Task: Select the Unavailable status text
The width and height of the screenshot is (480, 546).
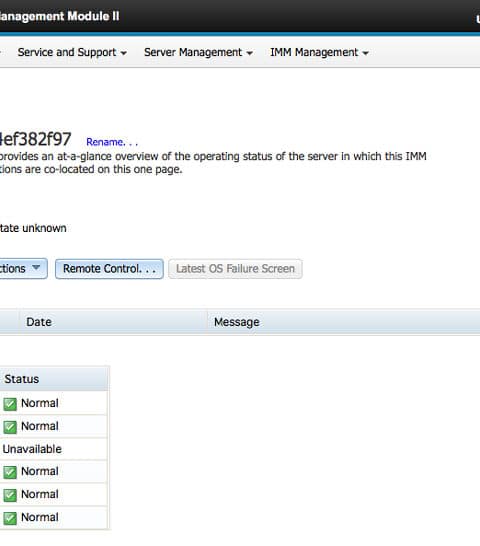Action: [32, 449]
